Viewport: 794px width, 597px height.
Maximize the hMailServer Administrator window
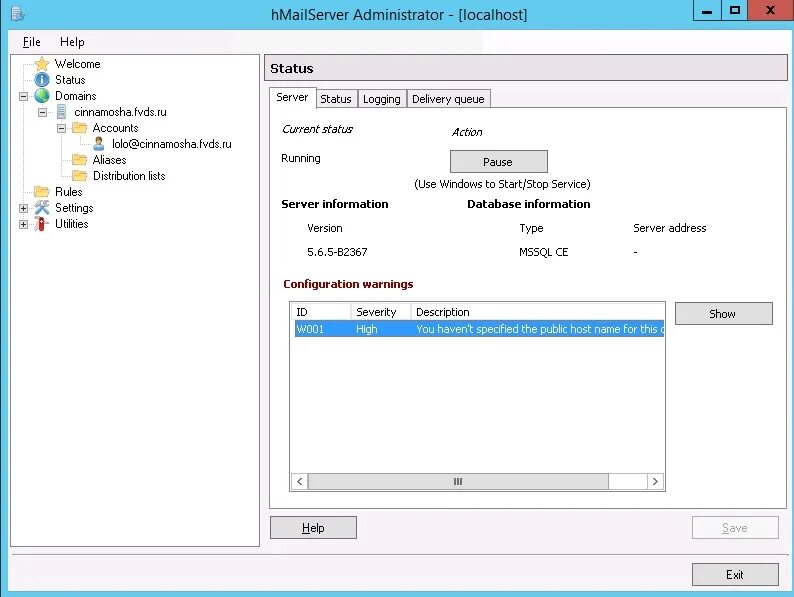[x=735, y=11]
